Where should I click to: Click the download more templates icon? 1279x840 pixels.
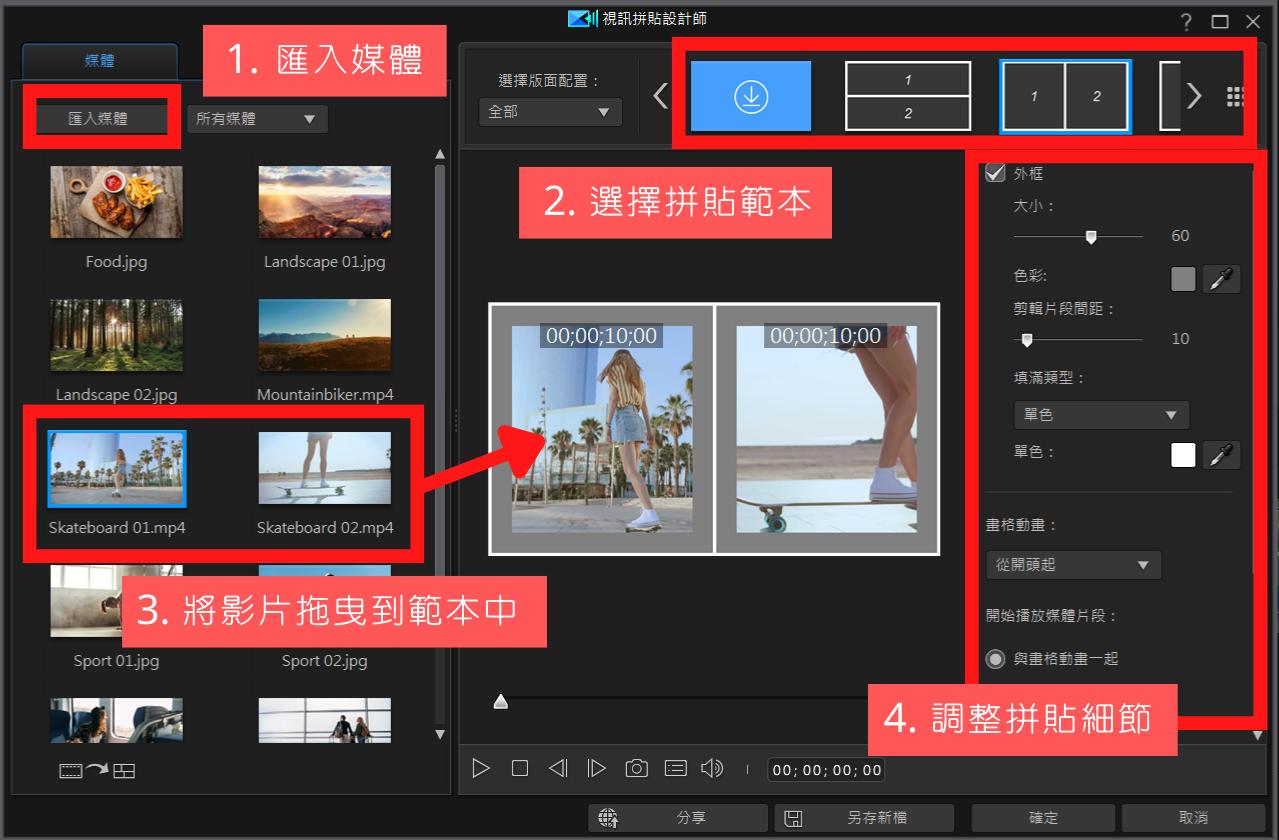pyautogui.click(x=750, y=96)
